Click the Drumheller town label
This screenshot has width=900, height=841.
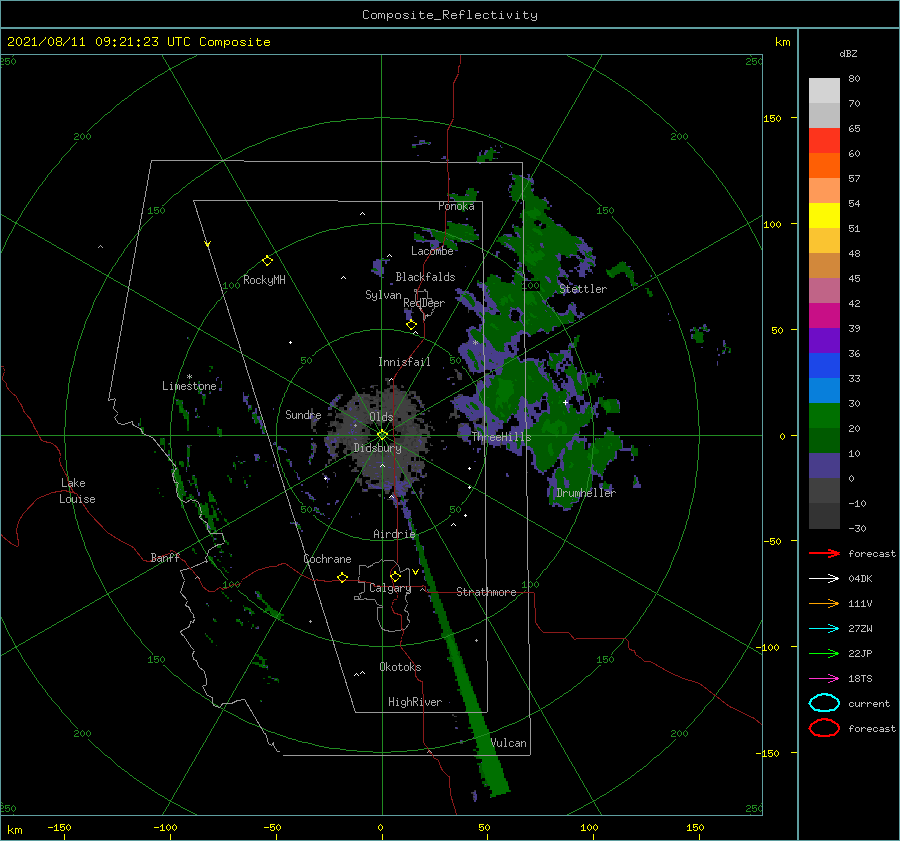[586, 493]
